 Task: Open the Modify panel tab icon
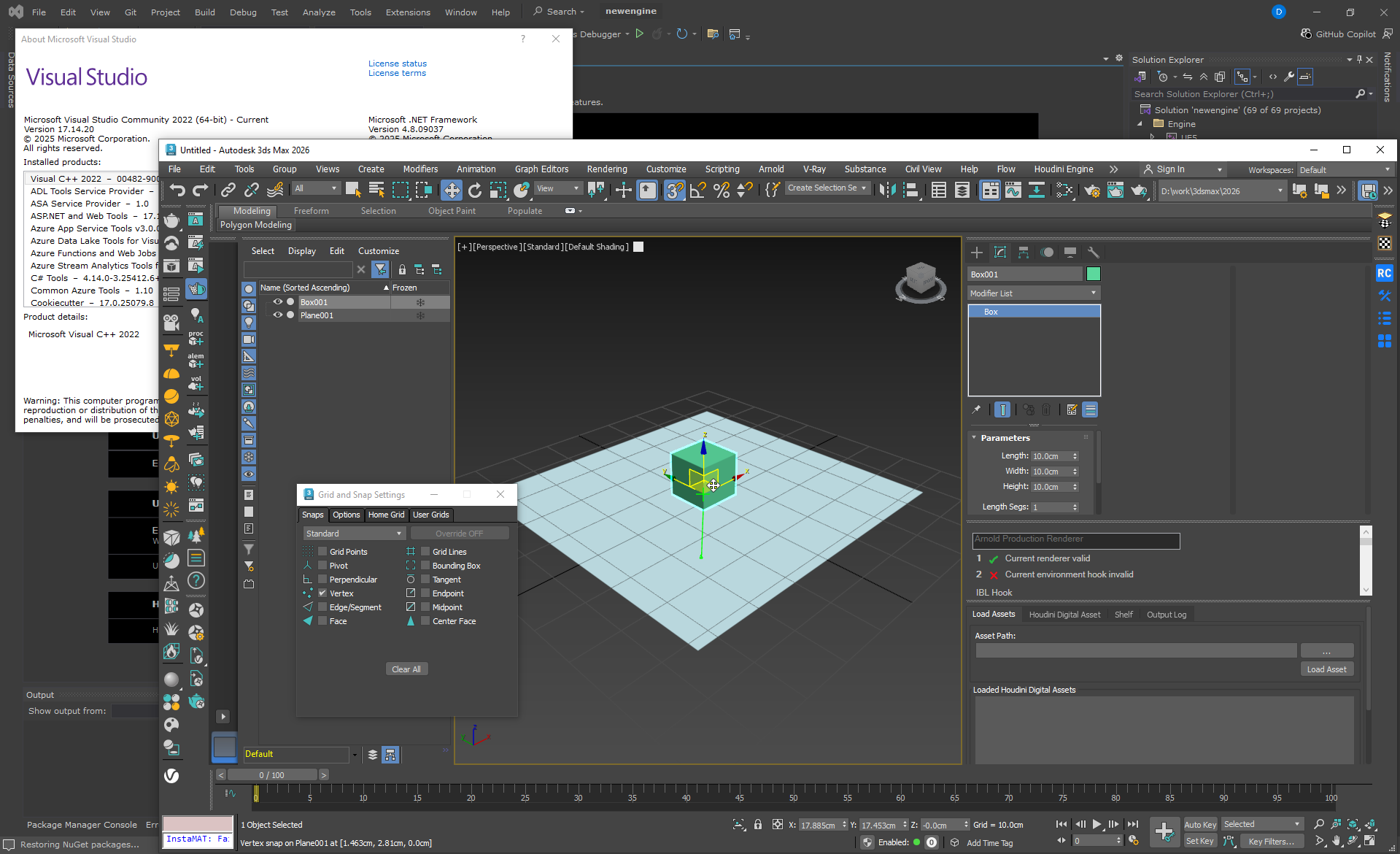coord(1000,253)
